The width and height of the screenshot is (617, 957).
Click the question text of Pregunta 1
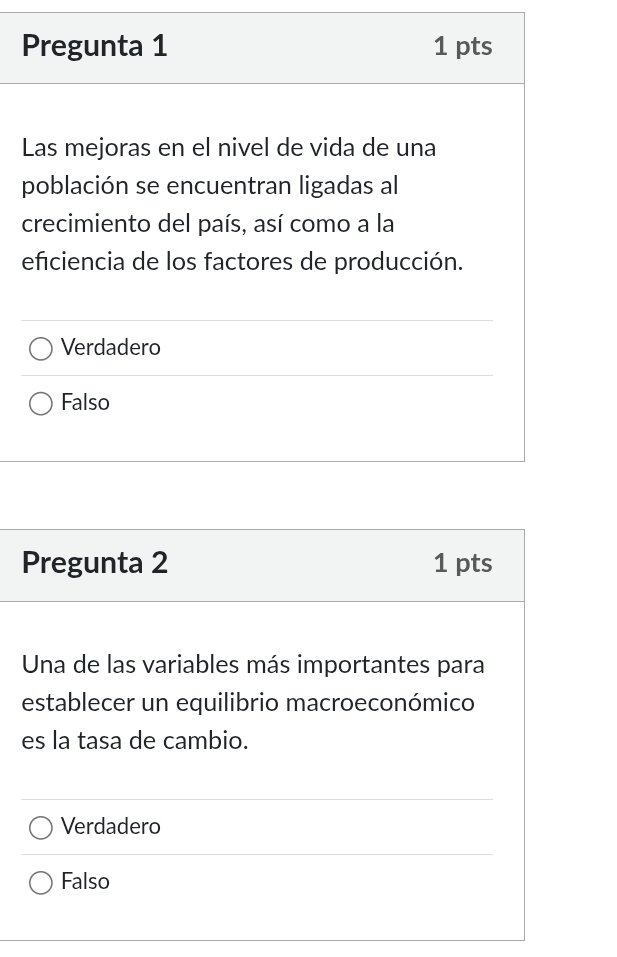tap(242, 204)
